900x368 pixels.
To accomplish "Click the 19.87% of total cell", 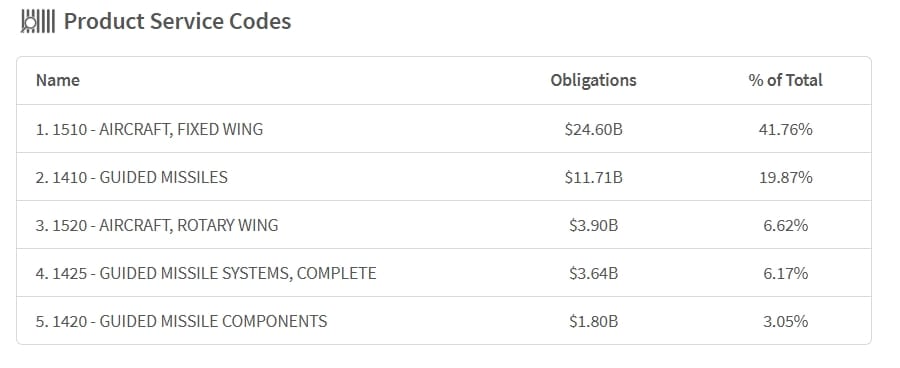I will (786, 177).
